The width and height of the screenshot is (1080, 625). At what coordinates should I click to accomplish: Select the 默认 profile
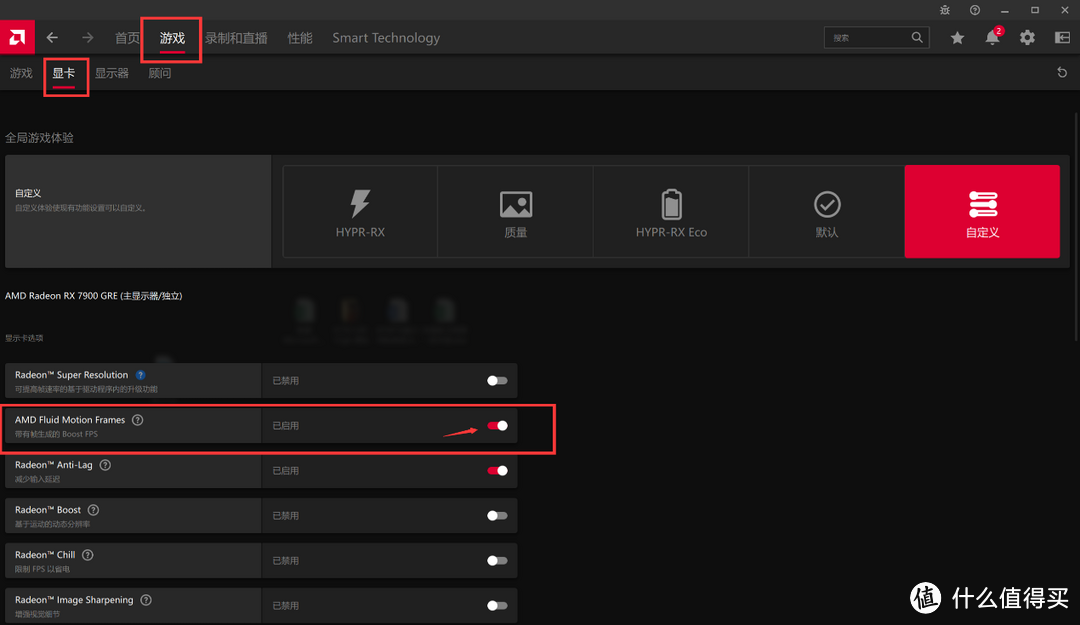[827, 212]
